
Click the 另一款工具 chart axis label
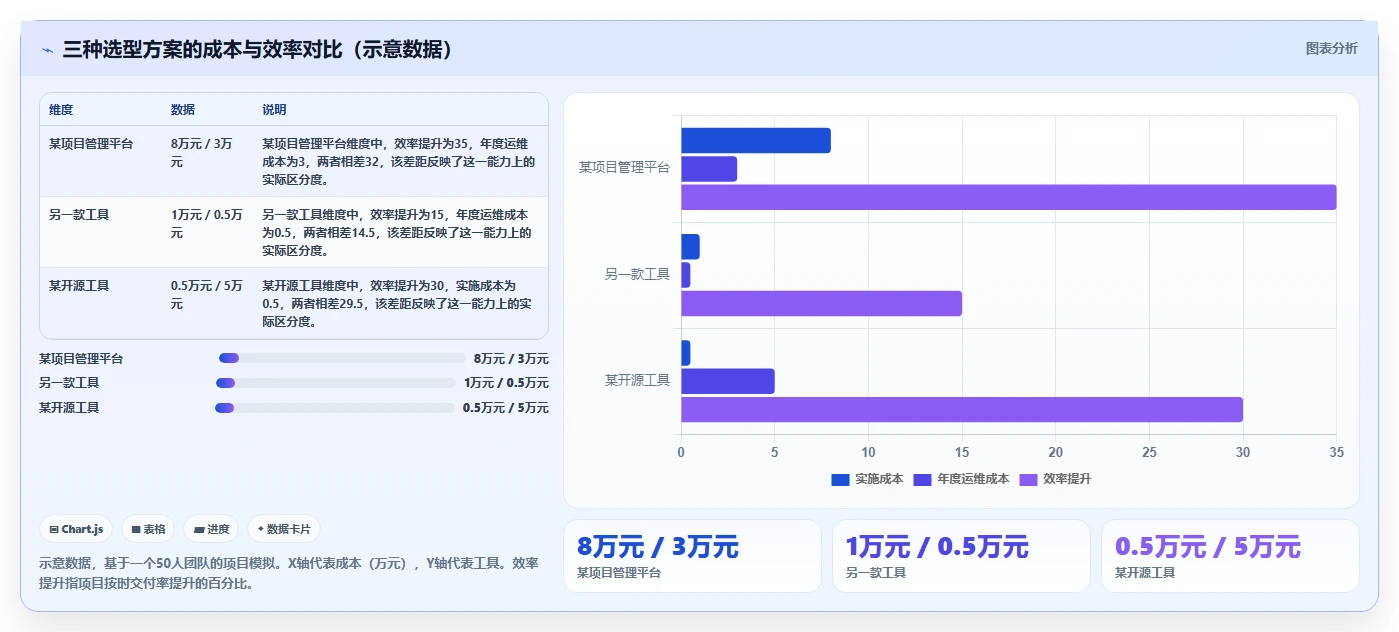[x=637, y=273]
